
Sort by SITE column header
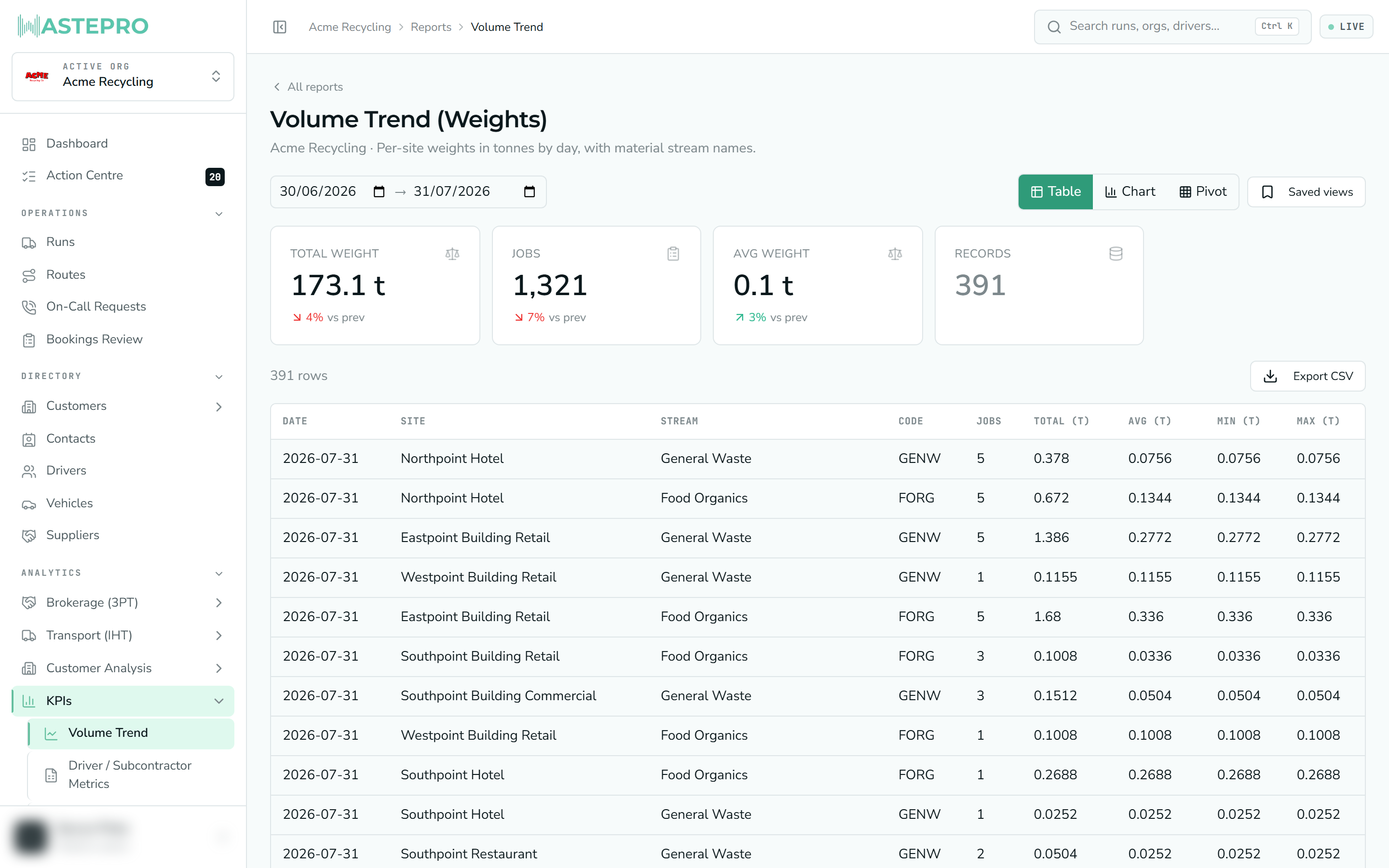click(413, 421)
